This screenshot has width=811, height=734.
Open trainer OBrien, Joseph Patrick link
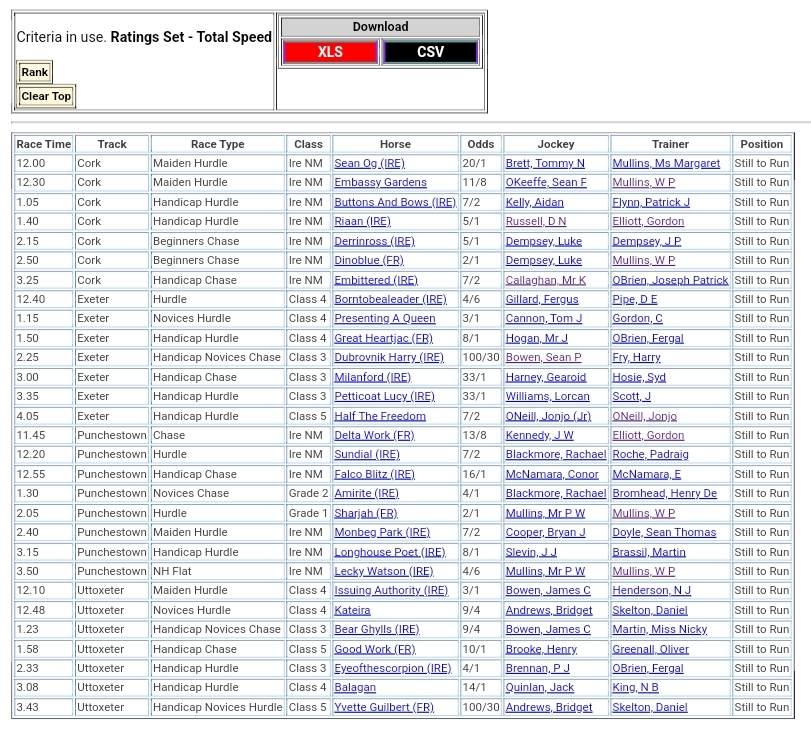[x=670, y=280]
